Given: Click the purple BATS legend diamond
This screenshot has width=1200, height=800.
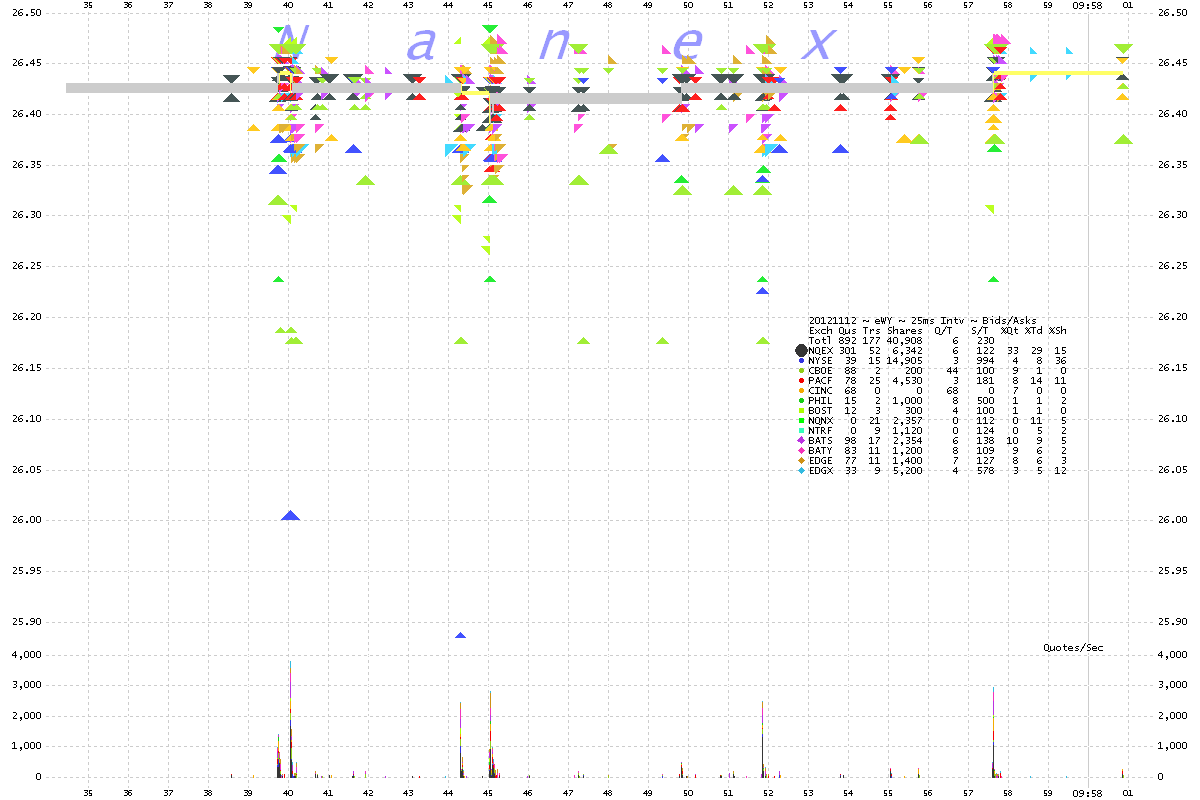Looking at the screenshot, I should pos(802,440).
